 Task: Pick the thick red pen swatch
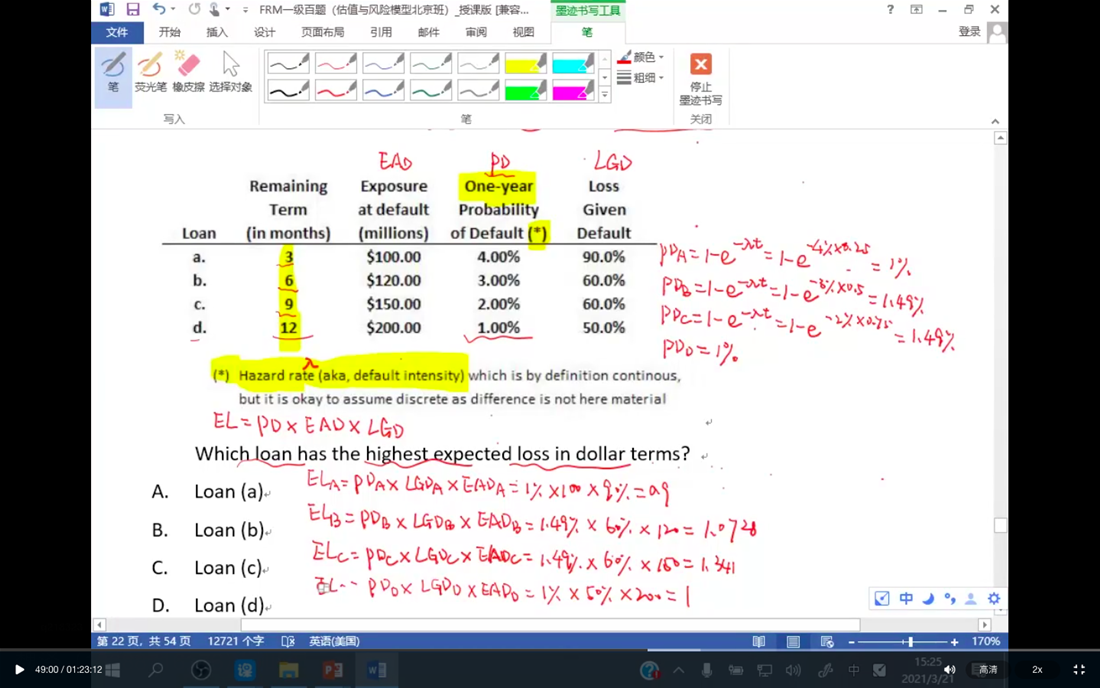[x=335, y=90]
